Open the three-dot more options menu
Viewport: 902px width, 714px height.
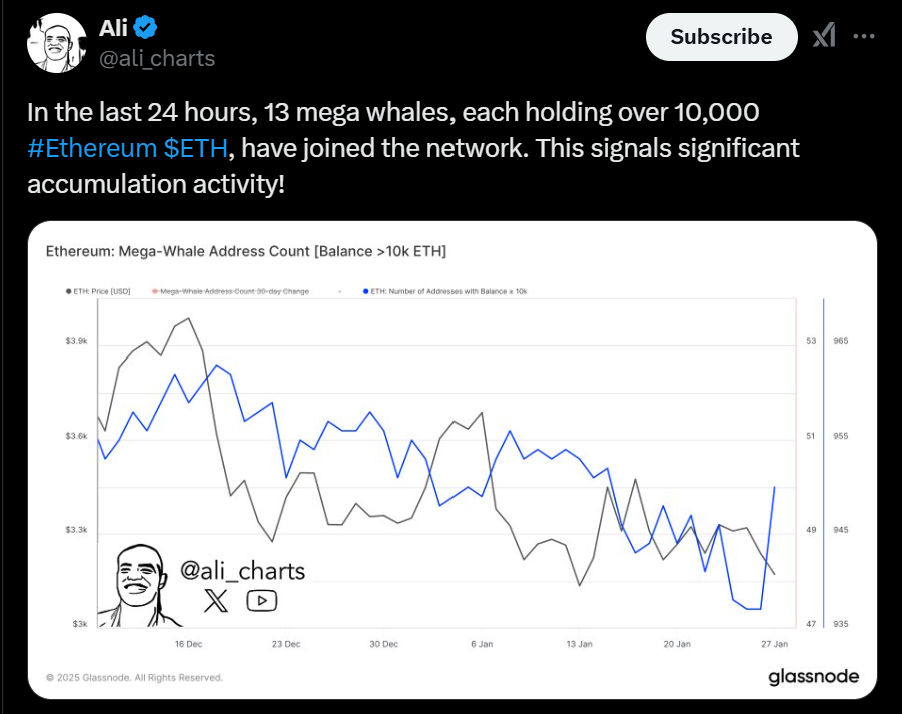click(x=864, y=37)
